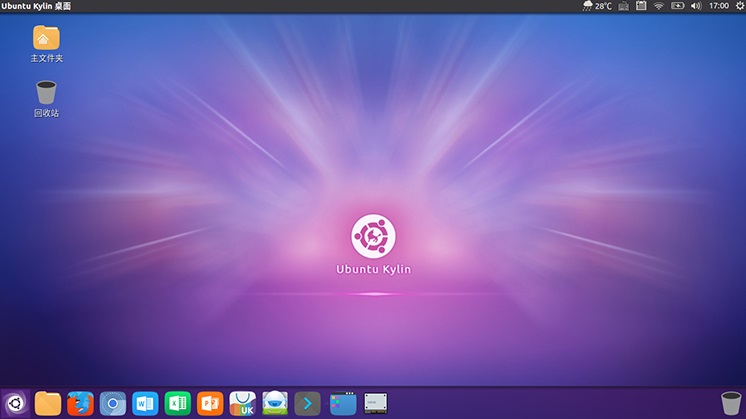Open the sound volume indicator
This screenshot has width=746, height=419.
tap(696, 6)
